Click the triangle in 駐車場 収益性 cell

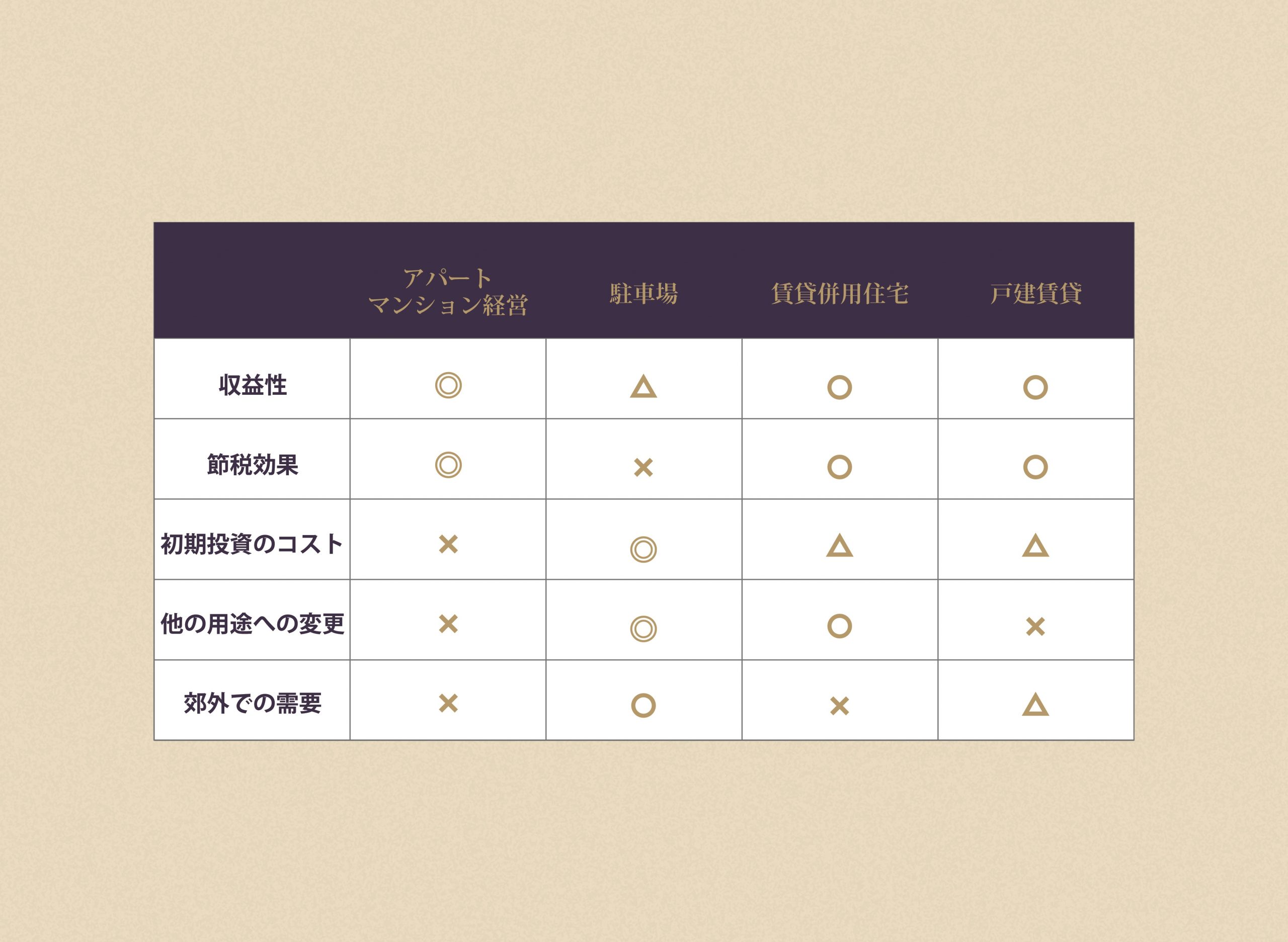(643, 386)
